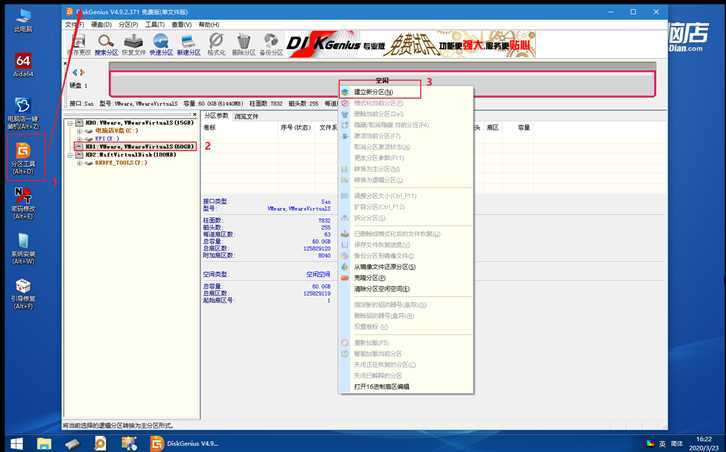Click the 卷标 column header
The height and width of the screenshot is (452, 726).
click(x=209, y=127)
